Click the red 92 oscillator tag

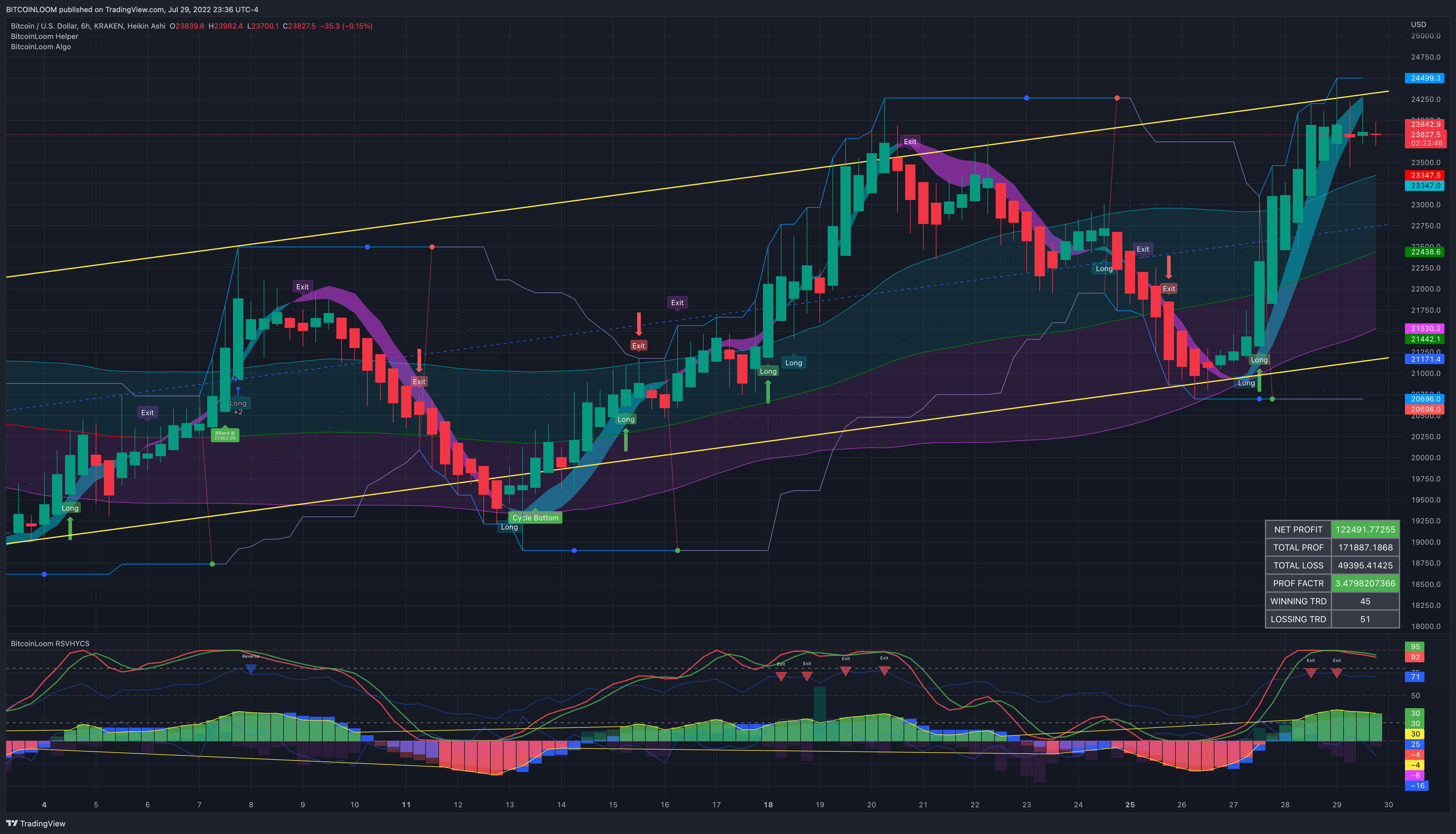pyautogui.click(x=1415, y=657)
